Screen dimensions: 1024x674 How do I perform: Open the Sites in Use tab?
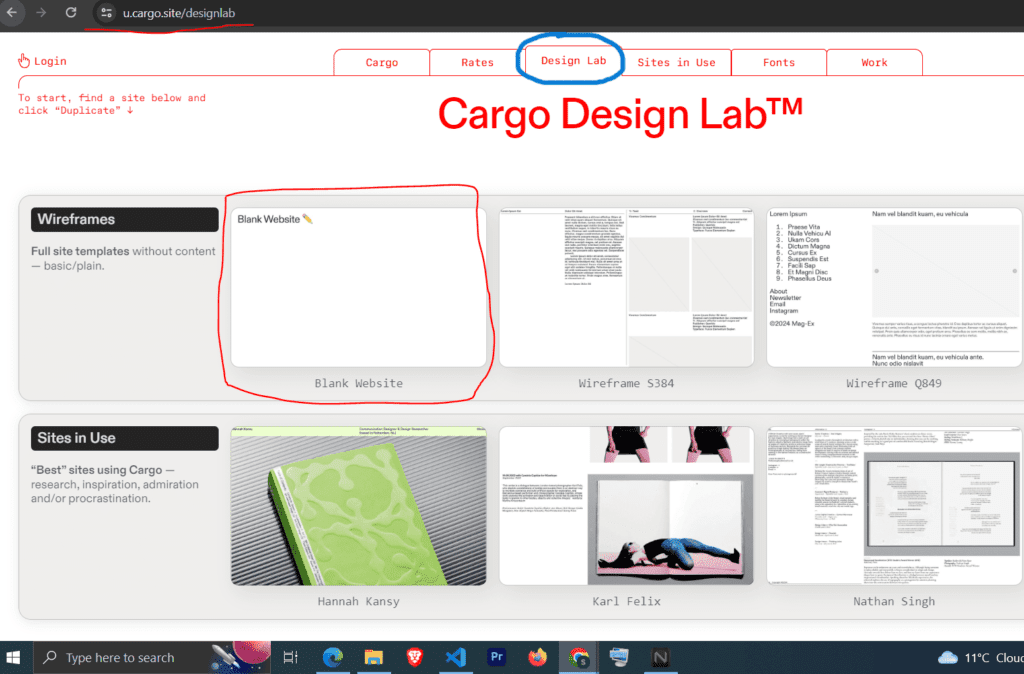(x=677, y=61)
